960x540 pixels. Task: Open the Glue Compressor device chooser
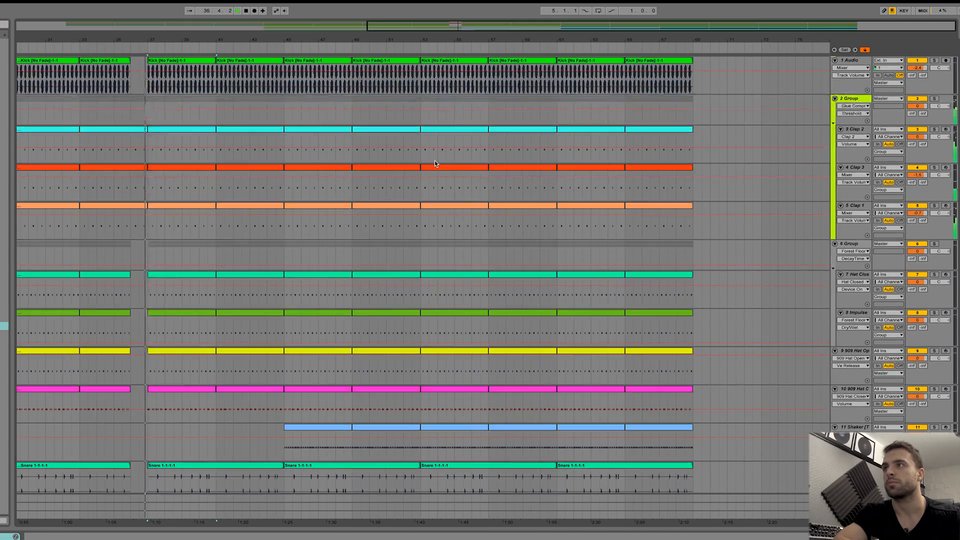point(853,106)
